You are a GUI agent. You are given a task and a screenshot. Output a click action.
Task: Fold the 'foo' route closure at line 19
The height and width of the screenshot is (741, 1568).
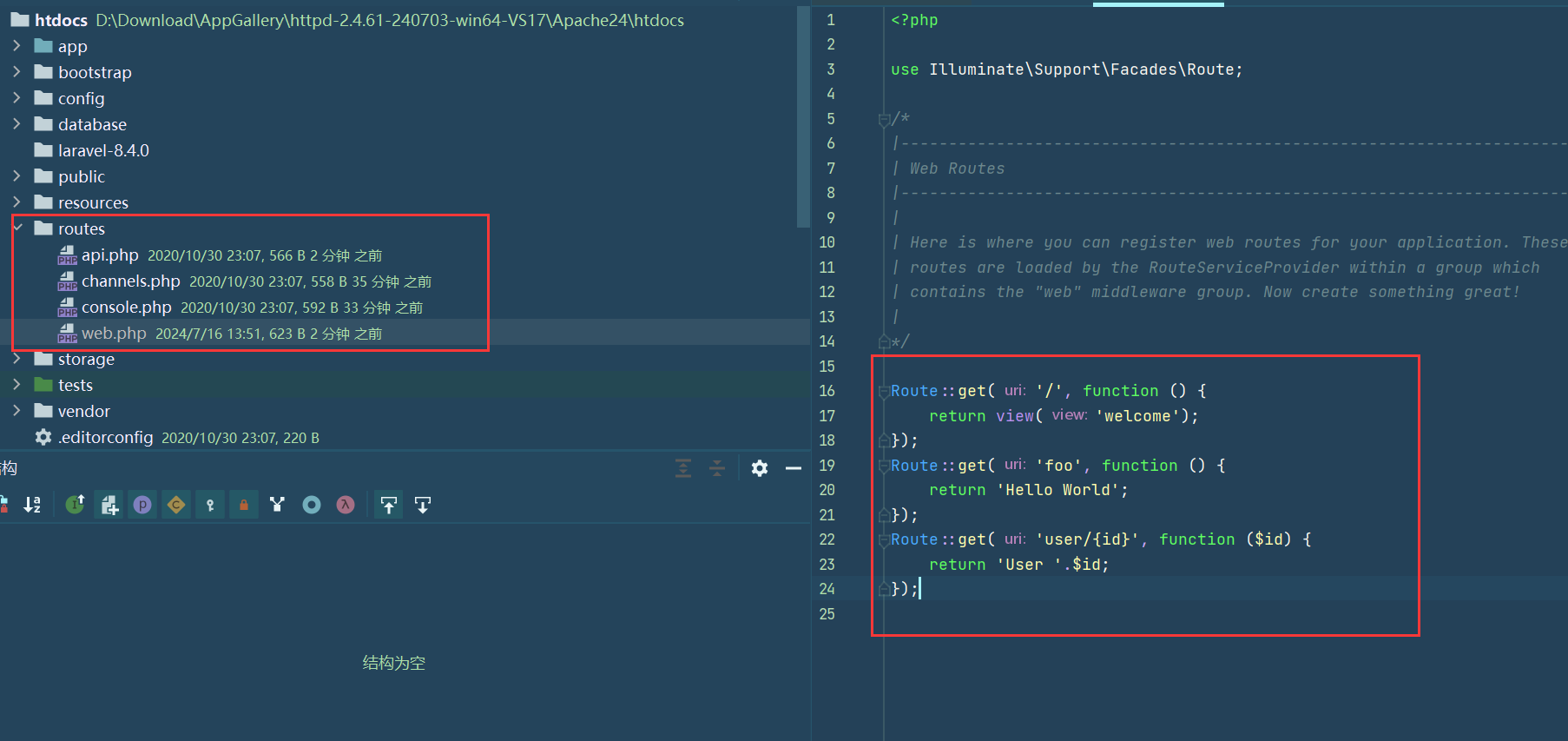884,466
